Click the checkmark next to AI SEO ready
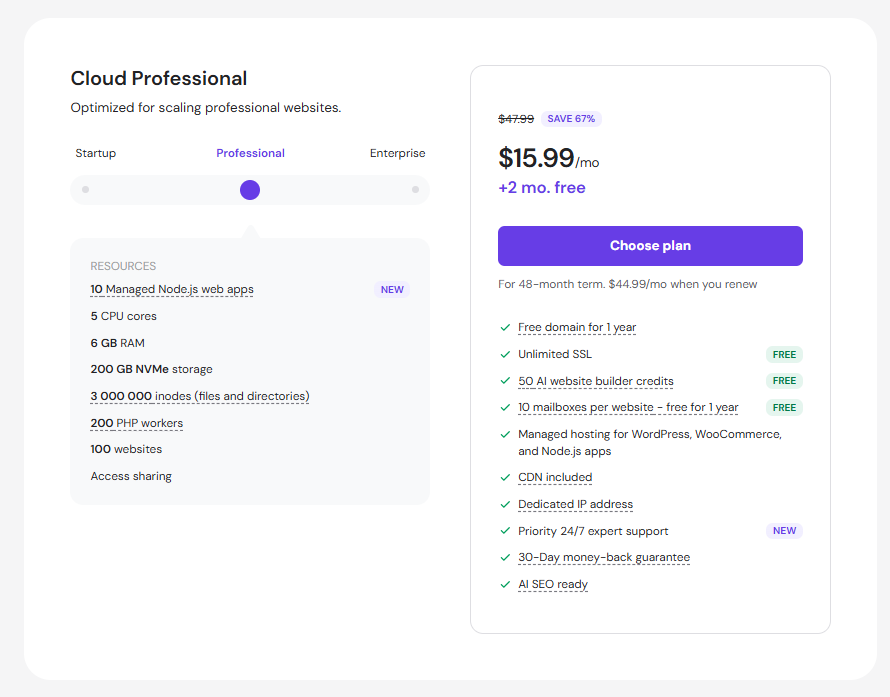 click(505, 584)
